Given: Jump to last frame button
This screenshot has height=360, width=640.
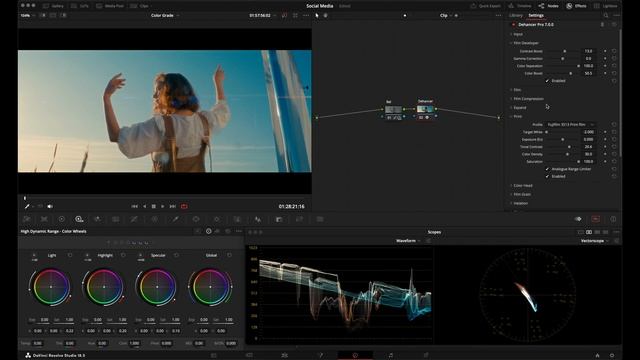Looking at the screenshot, I should pyautogui.click(x=173, y=207).
